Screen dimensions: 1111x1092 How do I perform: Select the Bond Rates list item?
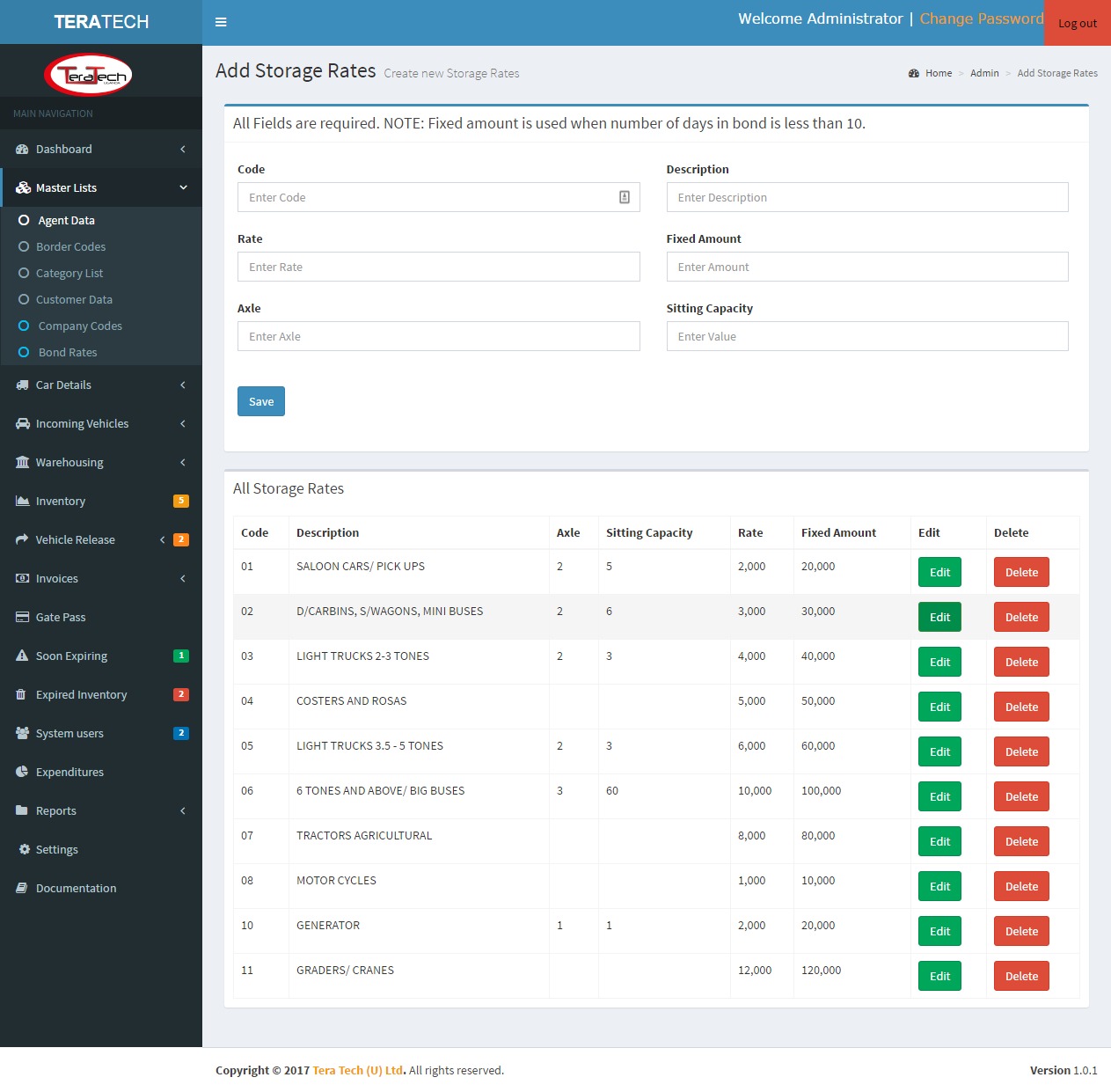[x=67, y=352]
